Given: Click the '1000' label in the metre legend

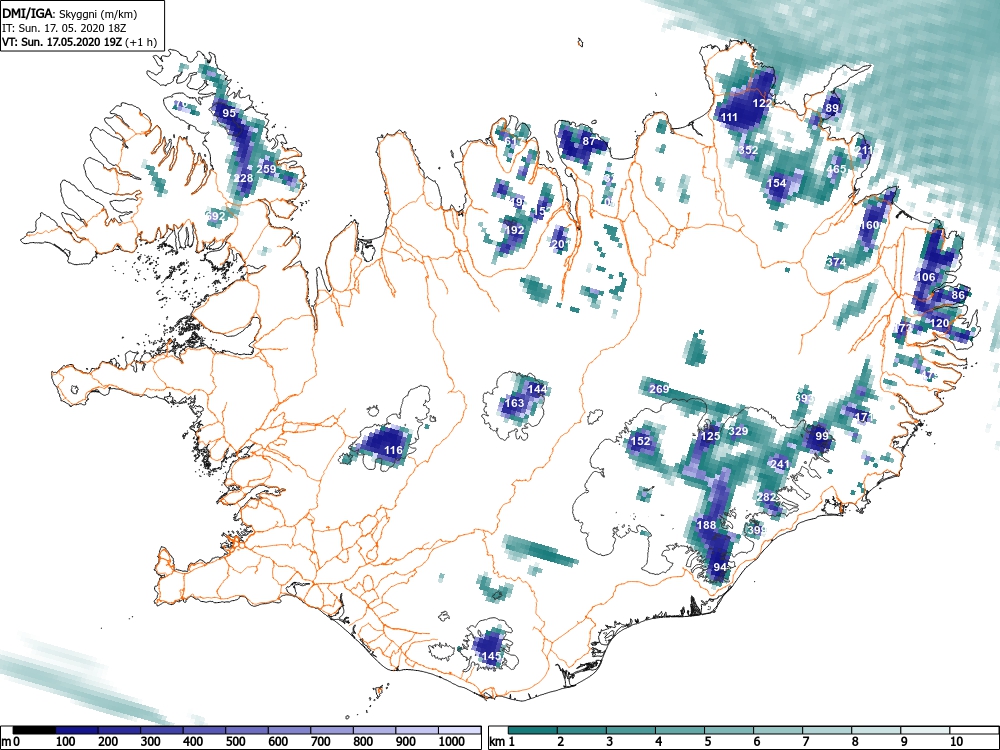Looking at the screenshot, I should [x=452, y=742].
